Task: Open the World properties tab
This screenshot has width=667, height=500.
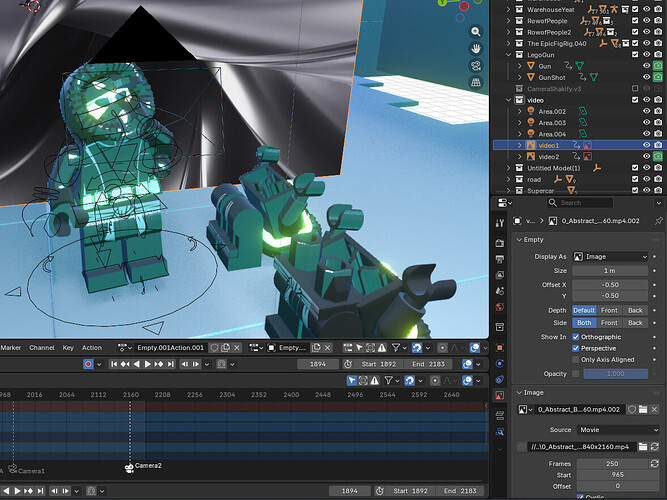Action: 500,307
